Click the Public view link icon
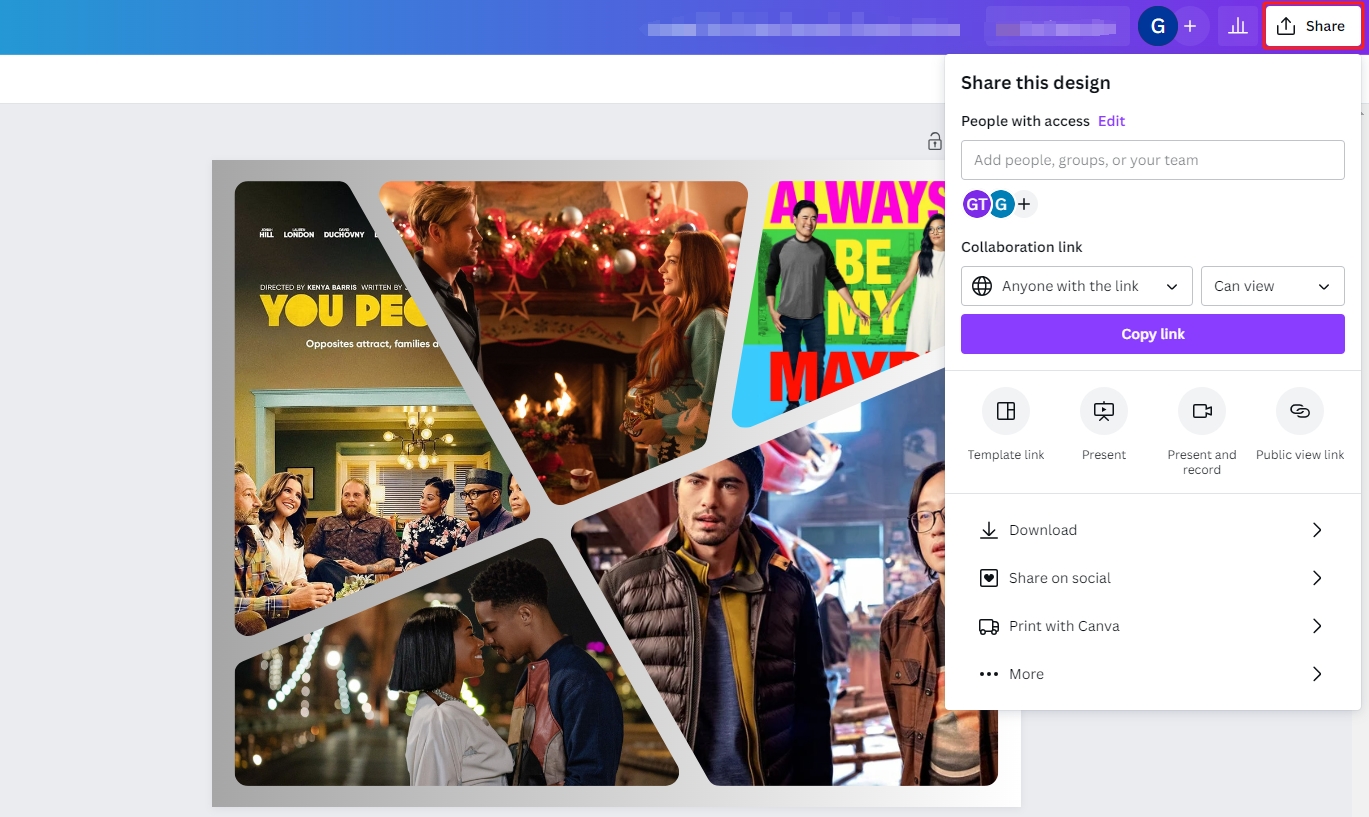1369x817 pixels. click(x=1300, y=411)
